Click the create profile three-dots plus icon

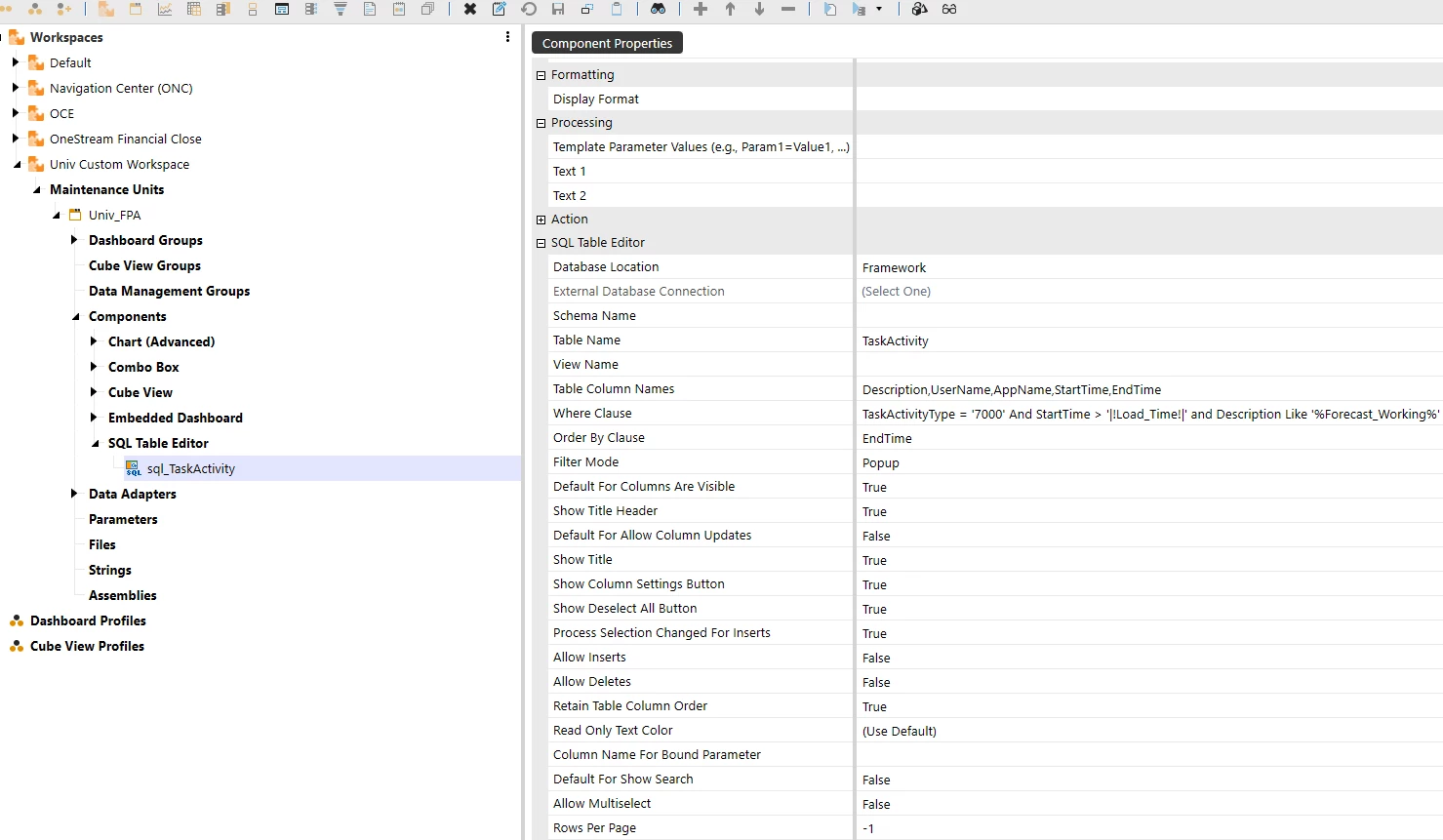pos(64,9)
